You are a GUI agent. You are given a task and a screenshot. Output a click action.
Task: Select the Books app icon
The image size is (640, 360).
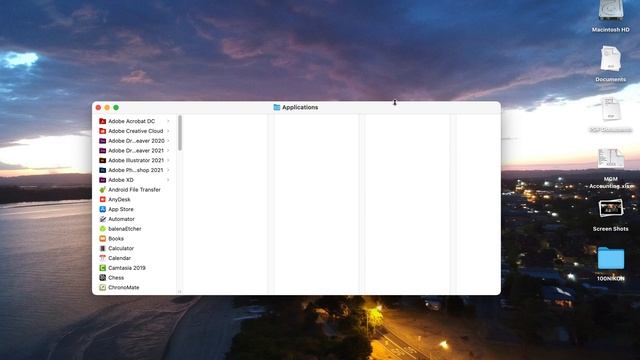coord(102,239)
